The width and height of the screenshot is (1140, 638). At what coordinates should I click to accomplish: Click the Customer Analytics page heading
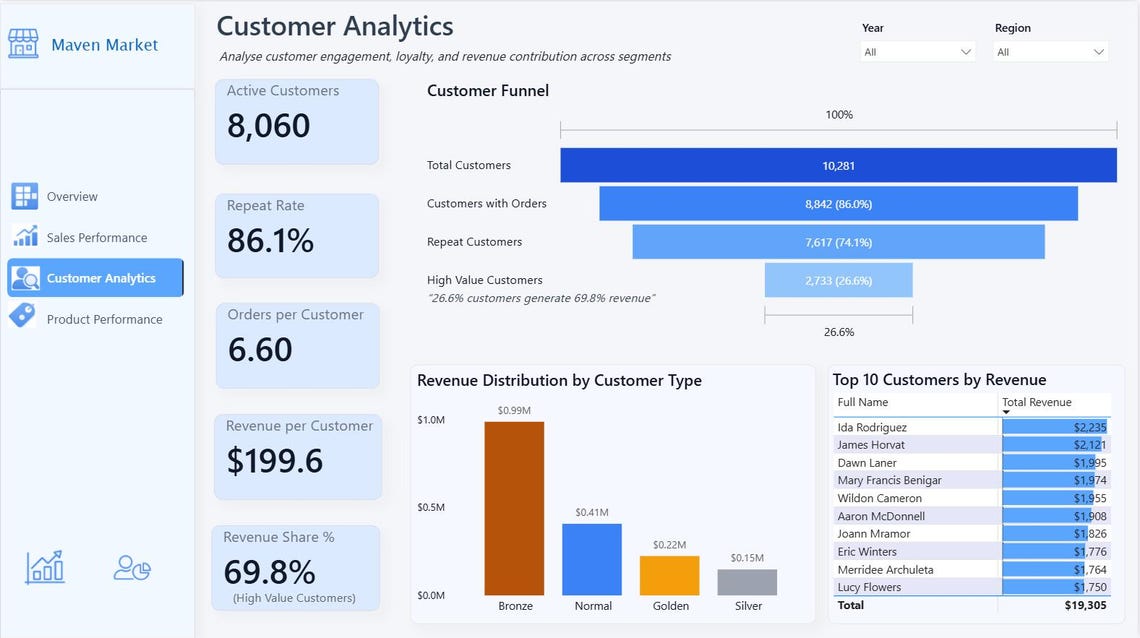point(335,26)
